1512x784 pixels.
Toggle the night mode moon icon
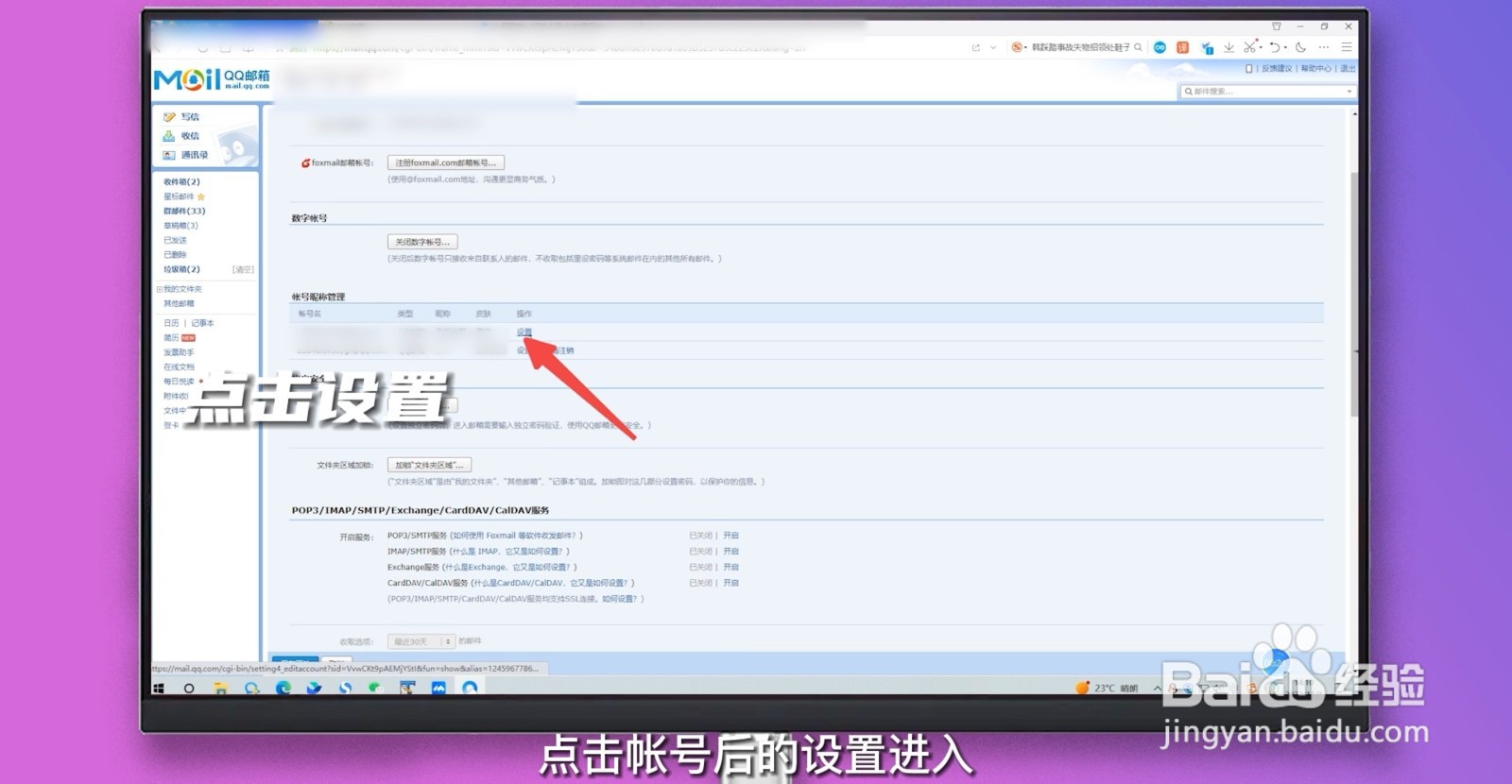click(x=1301, y=47)
